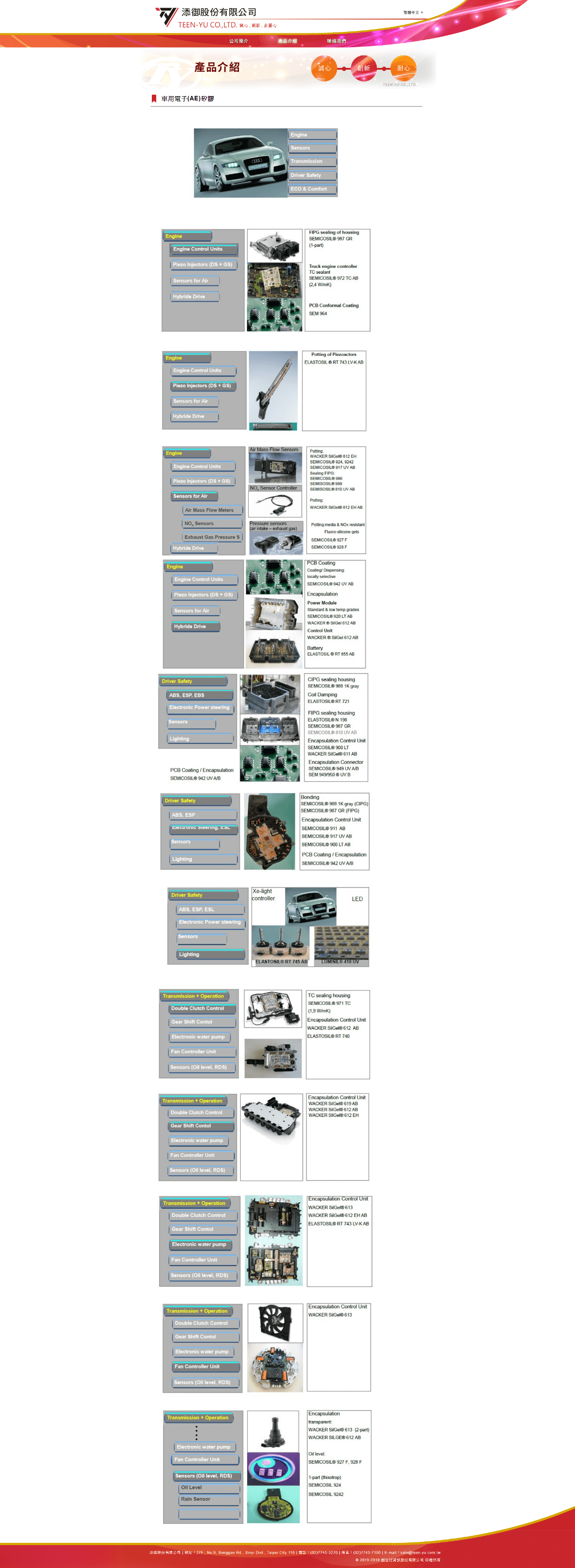The width and height of the screenshot is (575, 1568).
Task: Click the Bonding heading text
Action: click(310, 797)
